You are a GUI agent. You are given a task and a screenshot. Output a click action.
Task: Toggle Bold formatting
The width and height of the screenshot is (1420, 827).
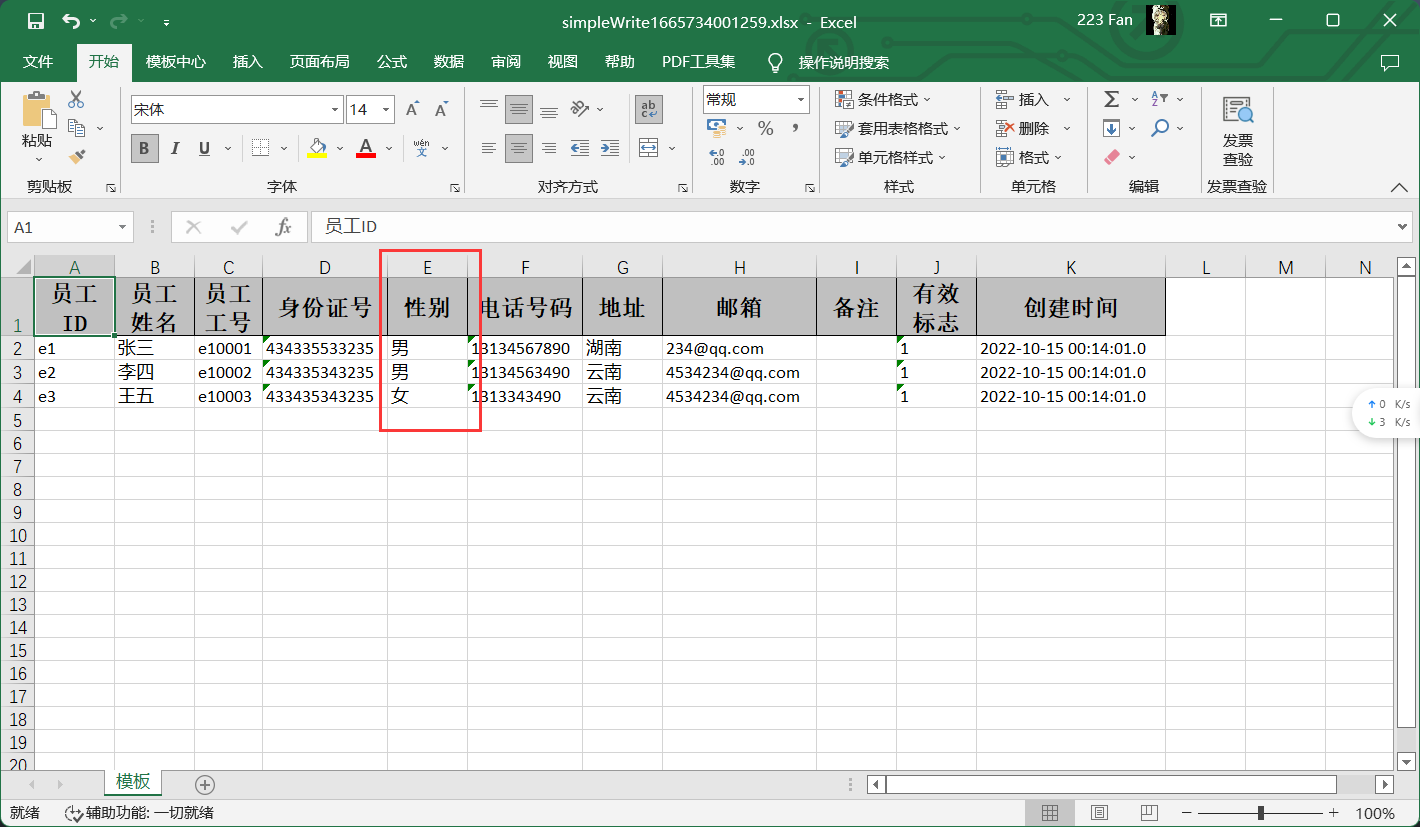[x=144, y=148]
